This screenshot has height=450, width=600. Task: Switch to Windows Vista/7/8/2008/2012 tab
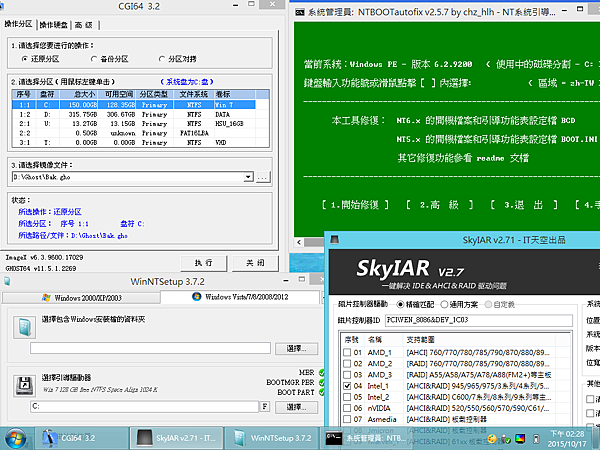click(x=240, y=297)
